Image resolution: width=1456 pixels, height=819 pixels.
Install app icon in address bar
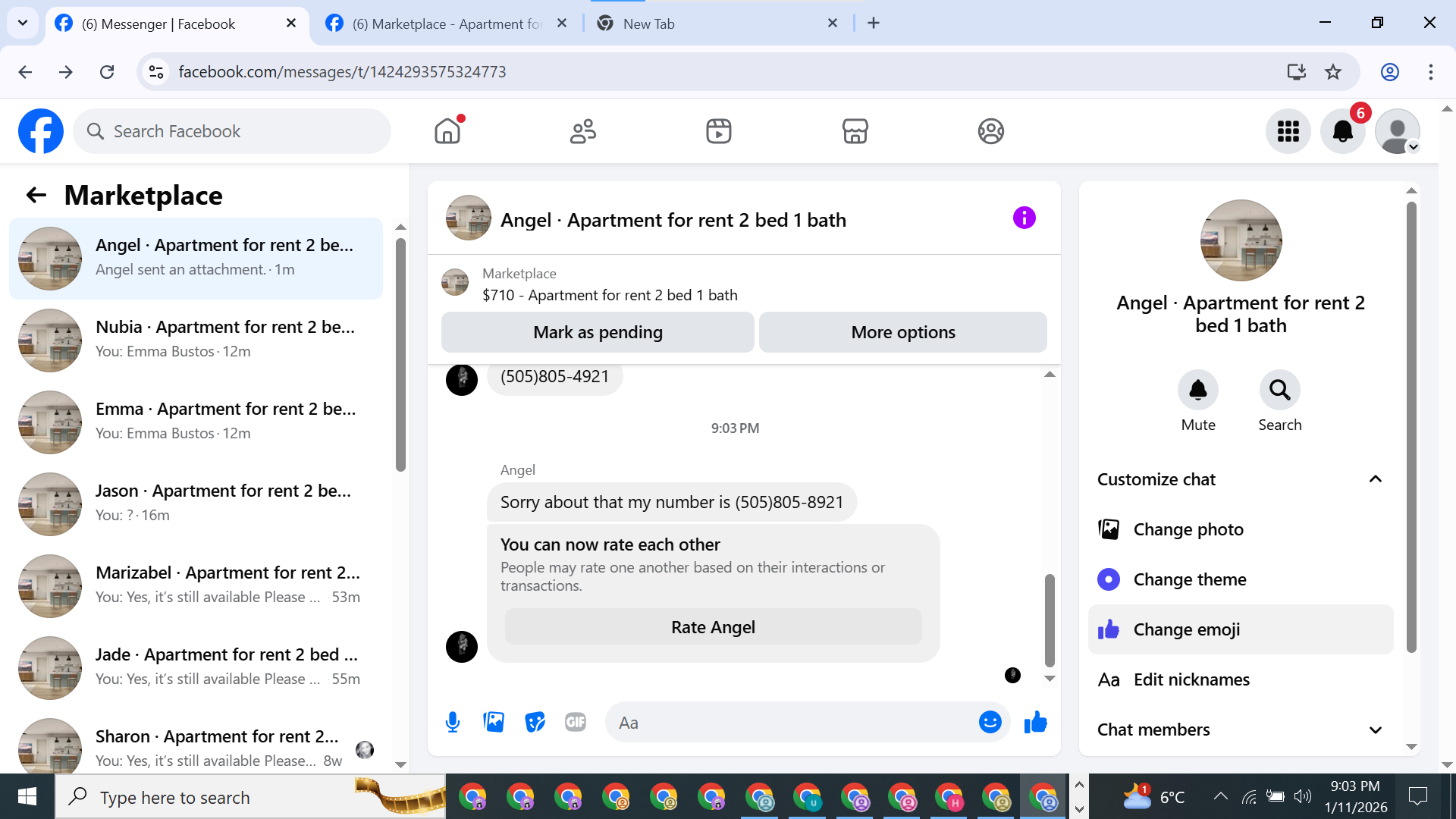[1296, 72]
